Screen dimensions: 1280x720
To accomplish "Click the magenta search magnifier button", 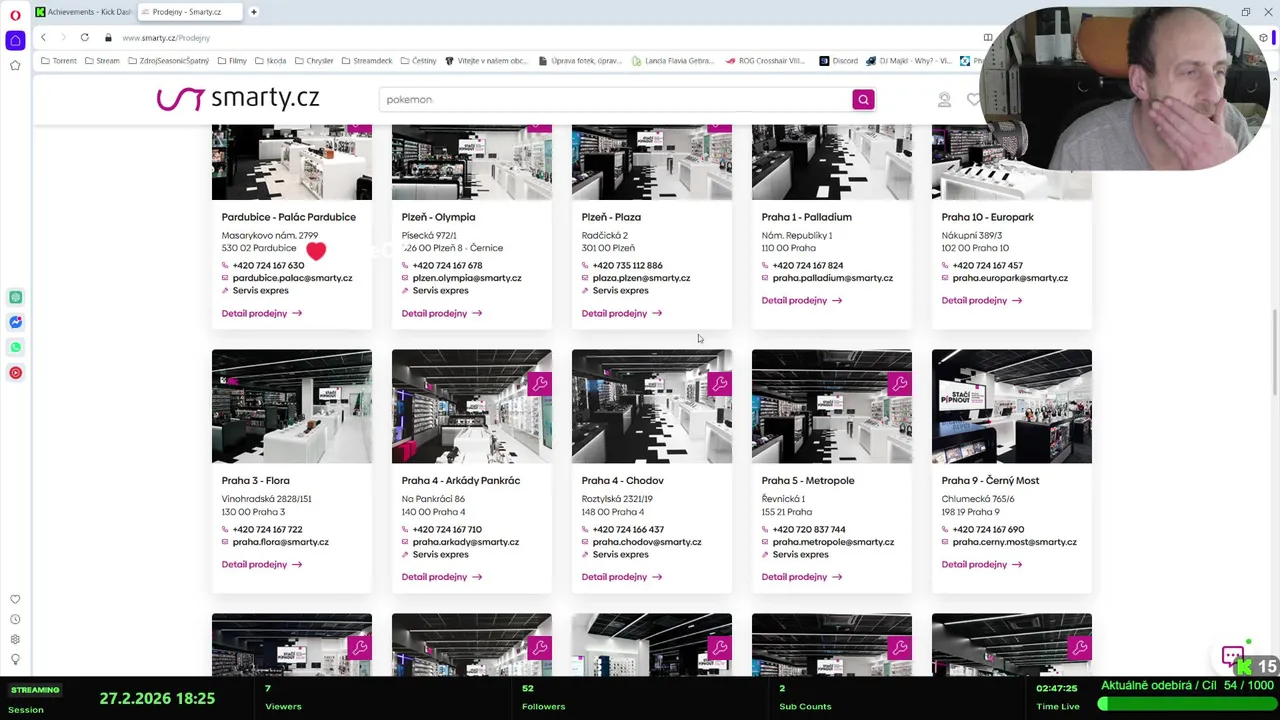I will [x=863, y=99].
